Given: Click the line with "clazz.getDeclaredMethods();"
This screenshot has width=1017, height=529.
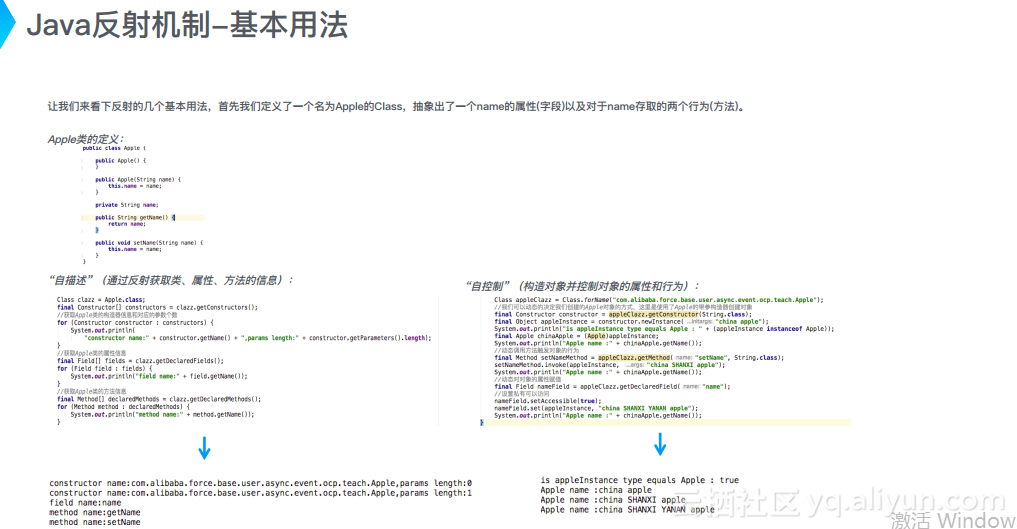Looking at the screenshot, I should (159, 399).
